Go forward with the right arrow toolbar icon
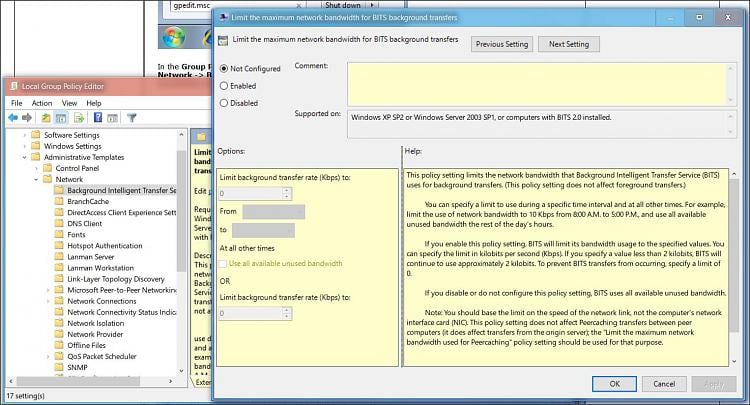 pyautogui.click(x=27, y=118)
